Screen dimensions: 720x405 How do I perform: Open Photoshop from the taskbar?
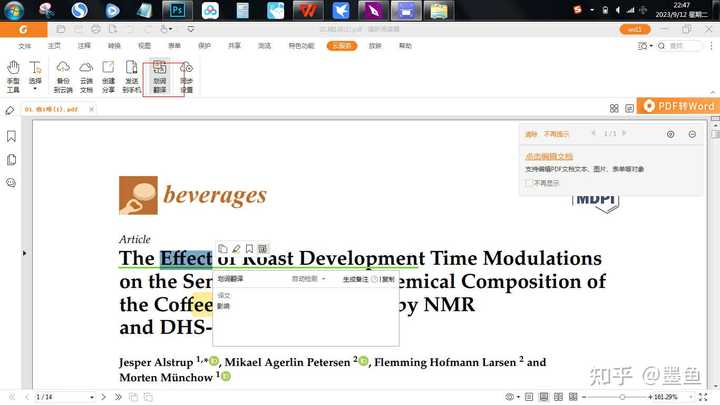click(177, 11)
